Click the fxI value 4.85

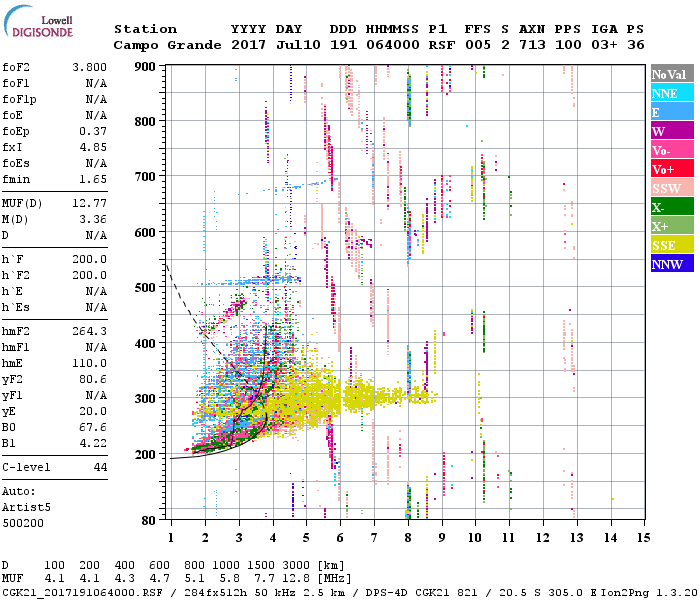pyautogui.click(x=94, y=147)
